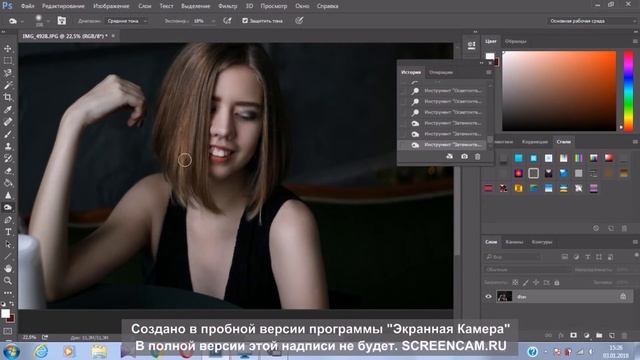Select the Lasso tool
Viewport: 640px width, 360px height.
pos(8,73)
